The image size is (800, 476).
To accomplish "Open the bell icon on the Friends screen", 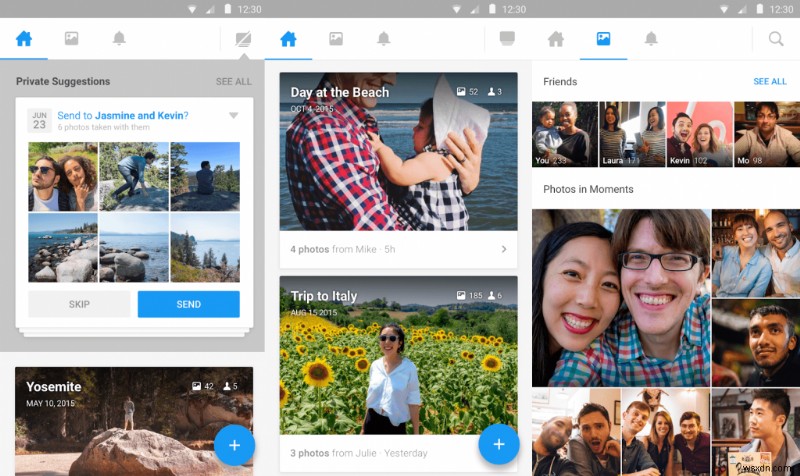I will [x=651, y=39].
